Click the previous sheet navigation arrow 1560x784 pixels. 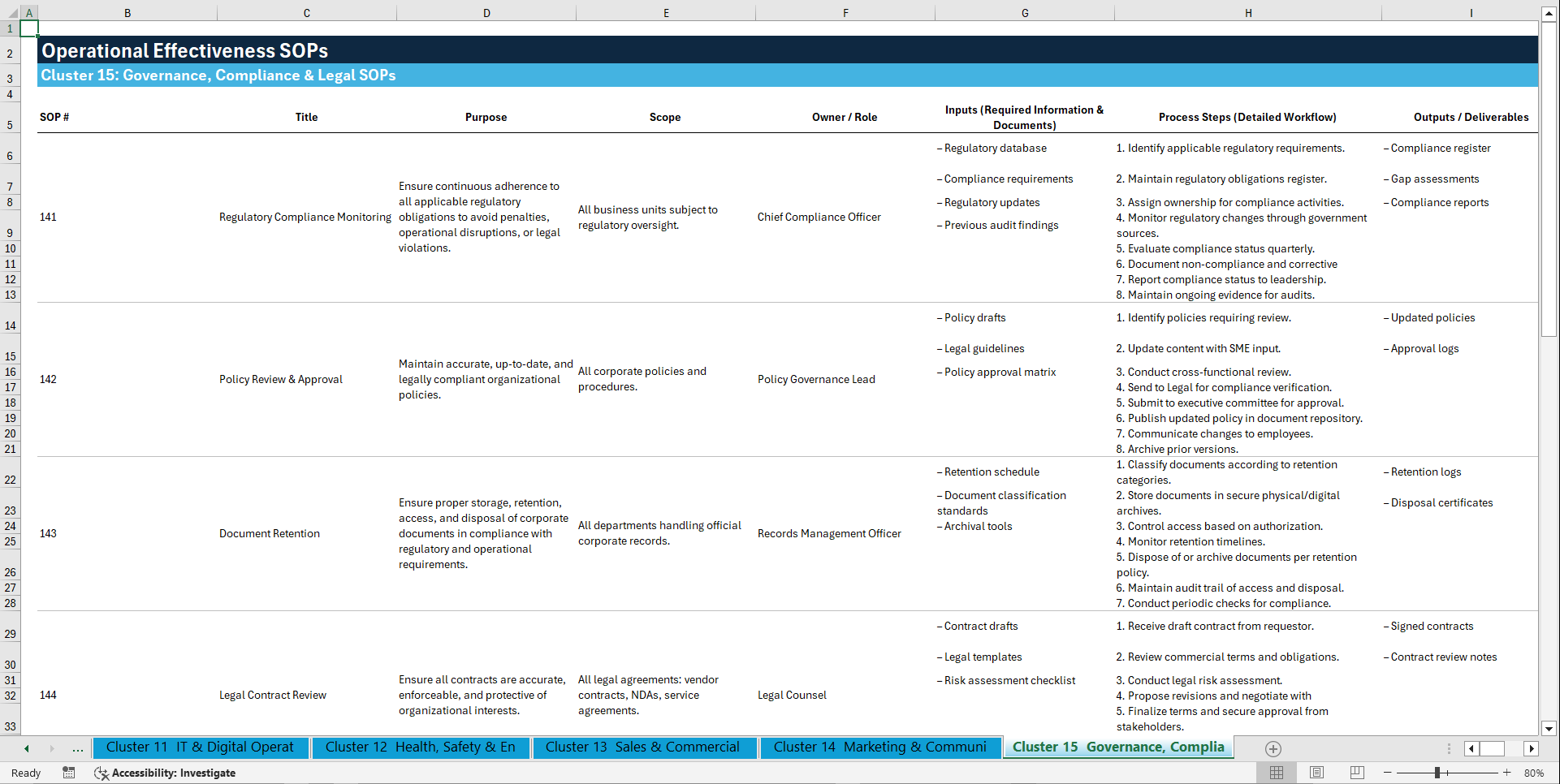(x=26, y=748)
